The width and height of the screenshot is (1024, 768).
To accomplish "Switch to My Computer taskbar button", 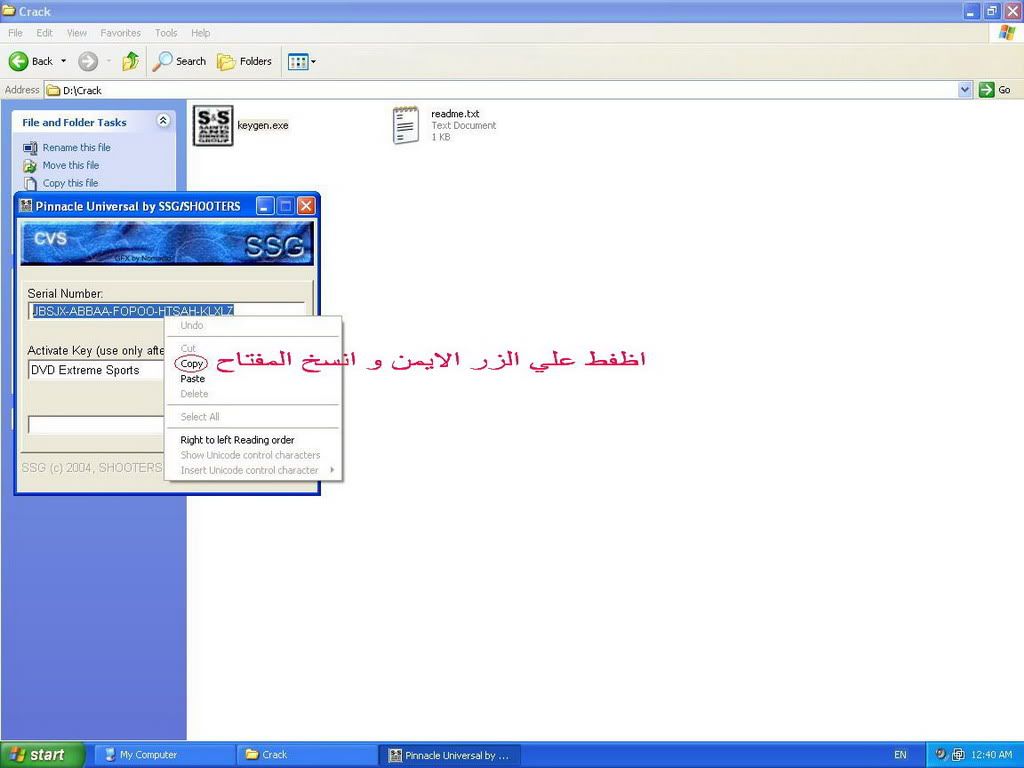I will pyautogui.click(x=165, y=755).
